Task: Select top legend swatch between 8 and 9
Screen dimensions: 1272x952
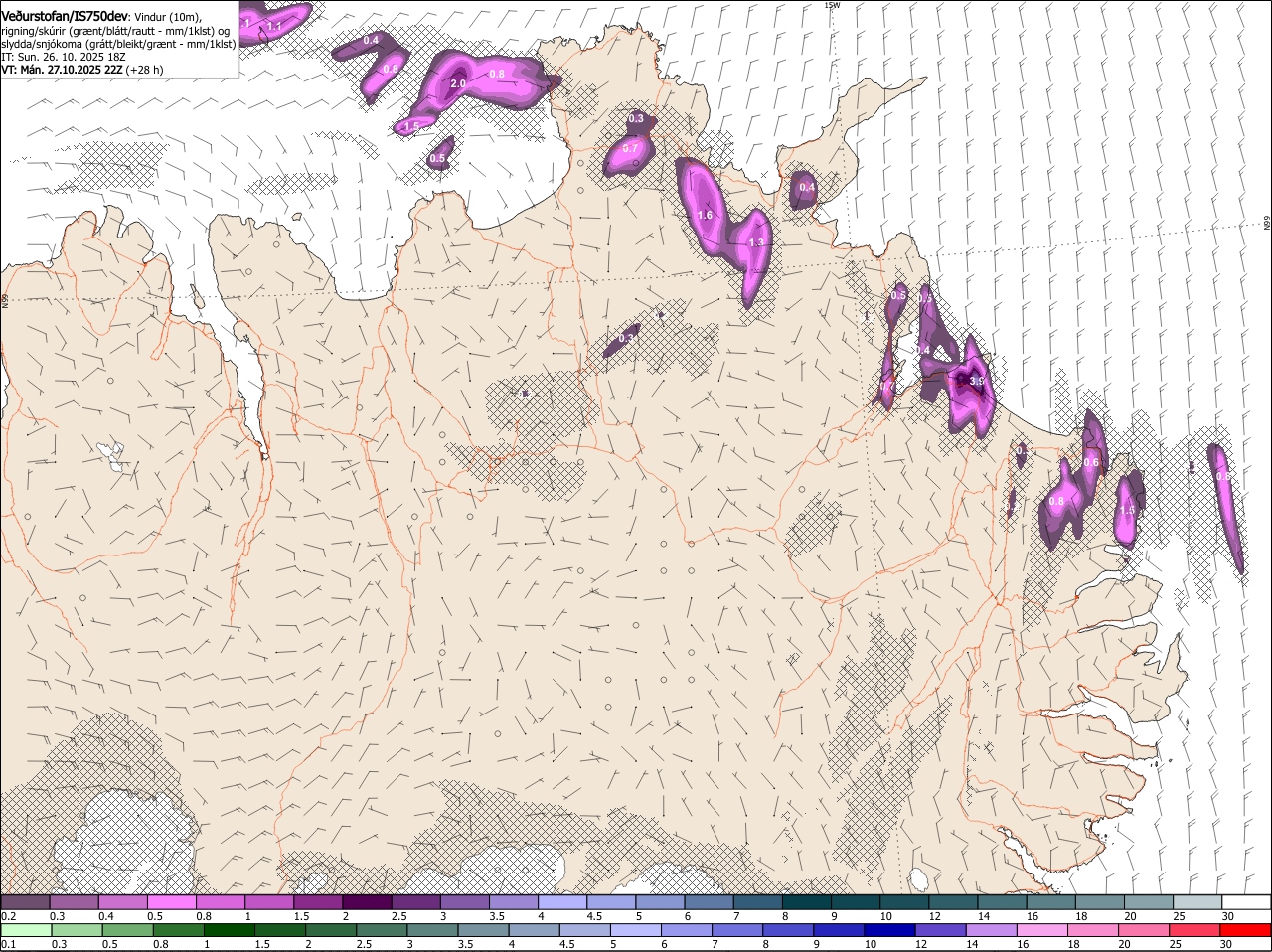Action: 807,902
